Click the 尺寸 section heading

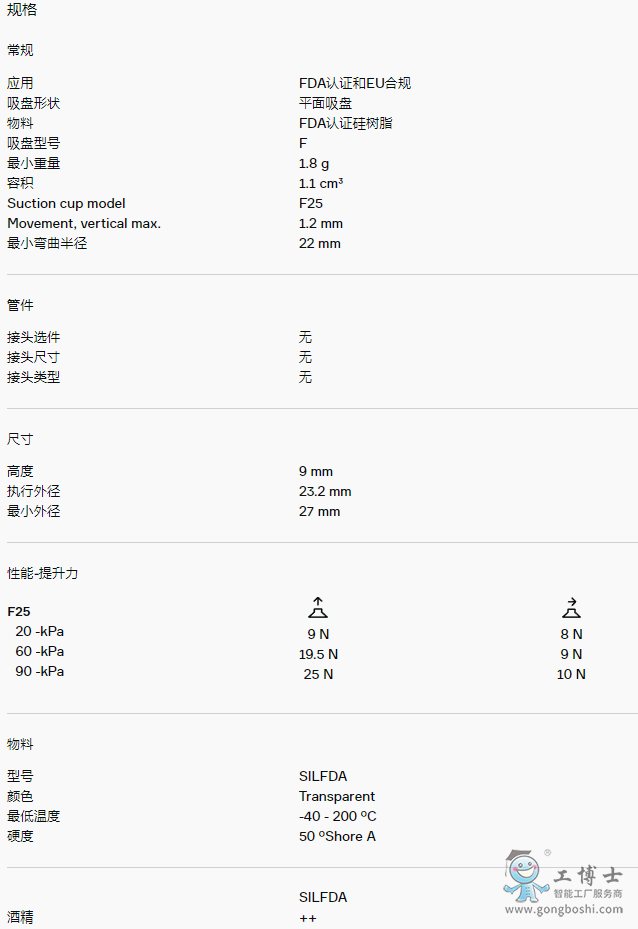pyautogui.click(x=20, y=439)
